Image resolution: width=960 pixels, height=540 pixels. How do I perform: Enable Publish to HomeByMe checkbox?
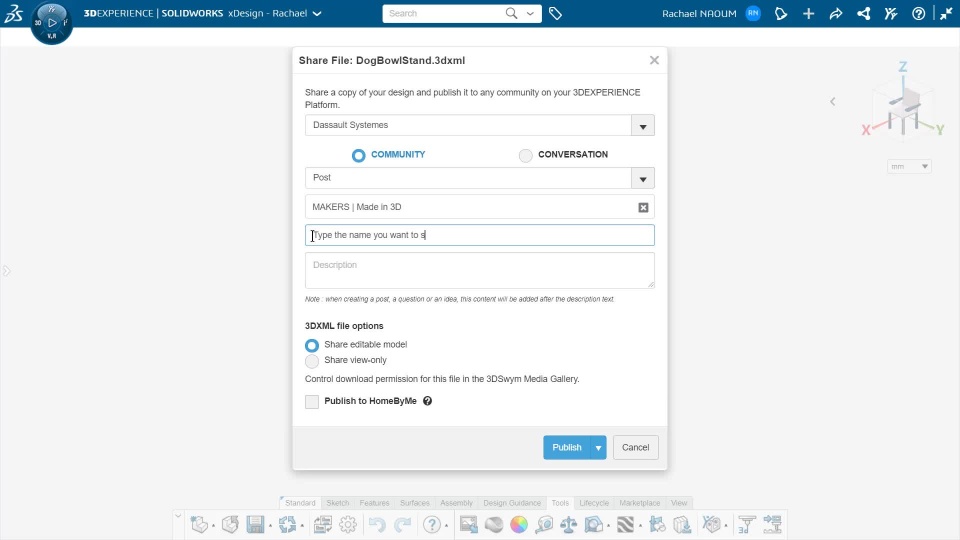pos(312,402)
